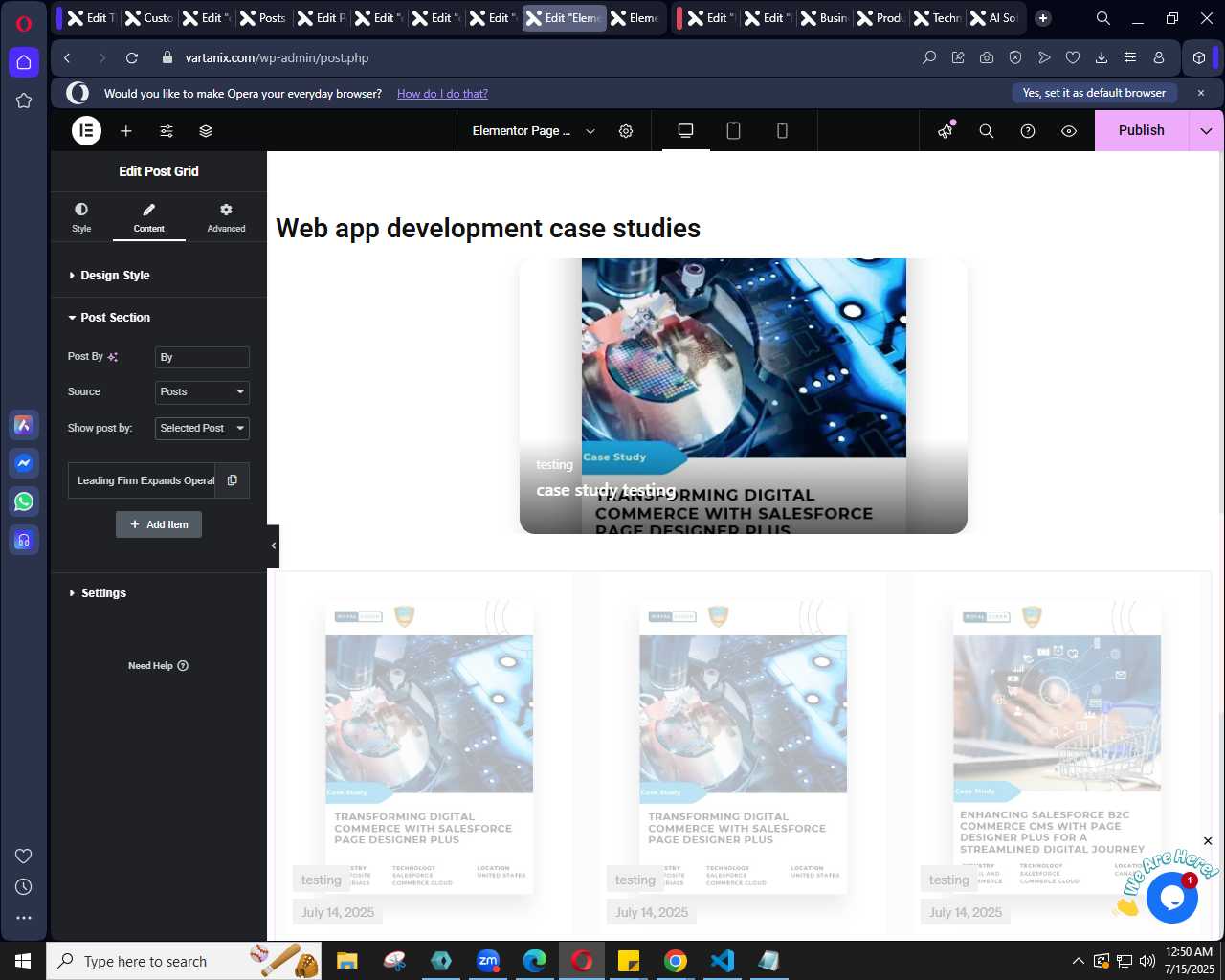Image resolution: width=1225 pixels, height=980 pixels.
Task: Switch to the Style tab
Action: pos(81,217)
